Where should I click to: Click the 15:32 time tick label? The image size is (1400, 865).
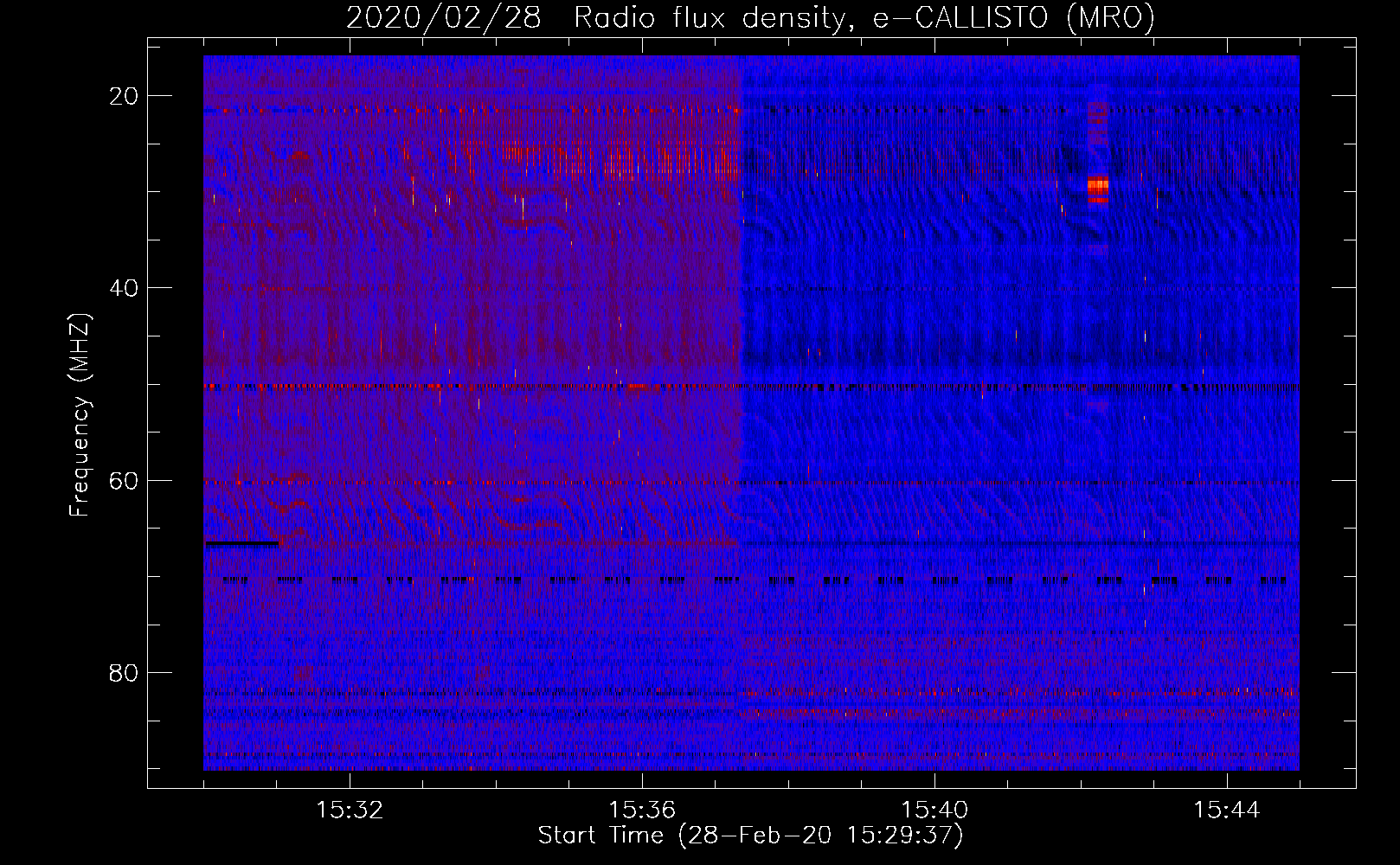point(350,811)
